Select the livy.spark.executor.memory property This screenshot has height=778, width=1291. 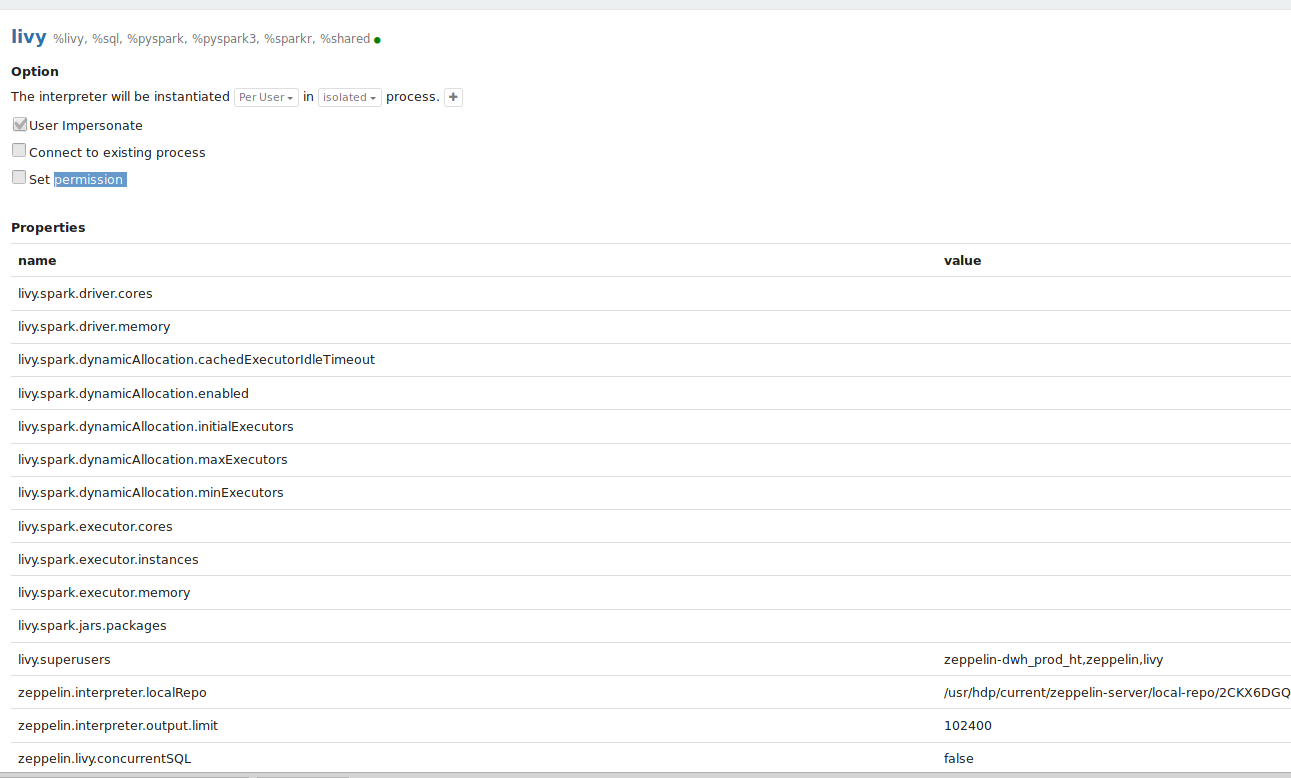pos(104,592)
